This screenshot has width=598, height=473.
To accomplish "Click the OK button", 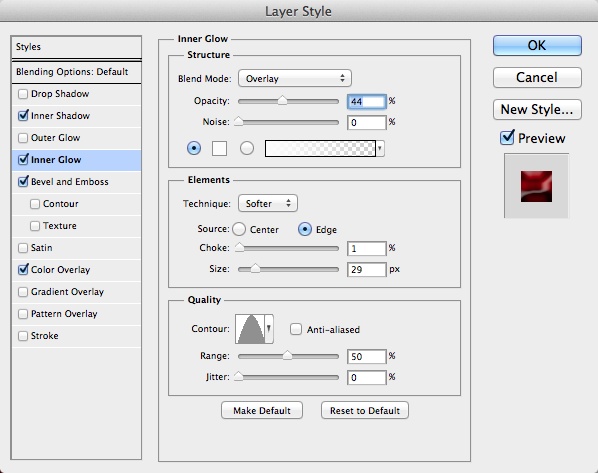I will [x=537, y=45].
